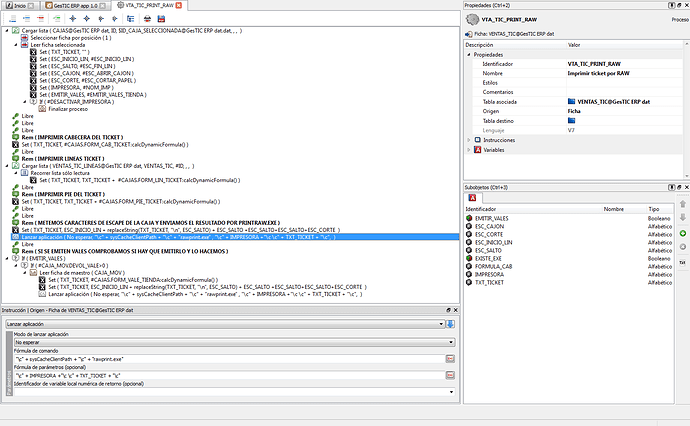Screen dimensions: 690x426
Task: Close the Instrucción panel
Action: coord(456,310)
